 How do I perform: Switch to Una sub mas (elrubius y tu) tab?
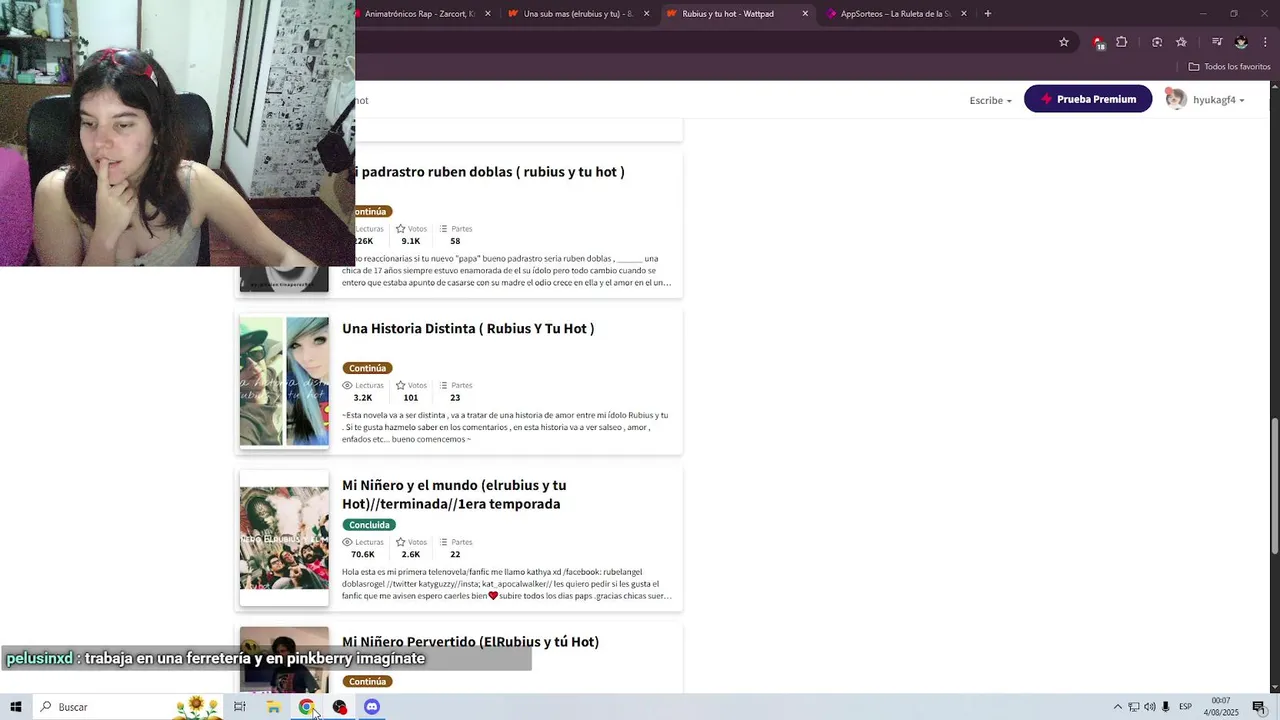tap(579, 14)
